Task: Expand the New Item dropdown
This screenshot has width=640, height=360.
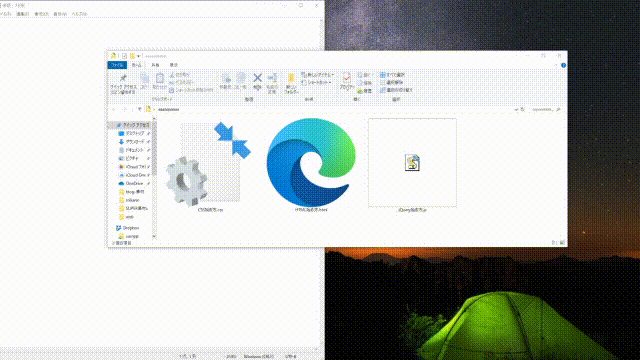Action: point(318,75)
